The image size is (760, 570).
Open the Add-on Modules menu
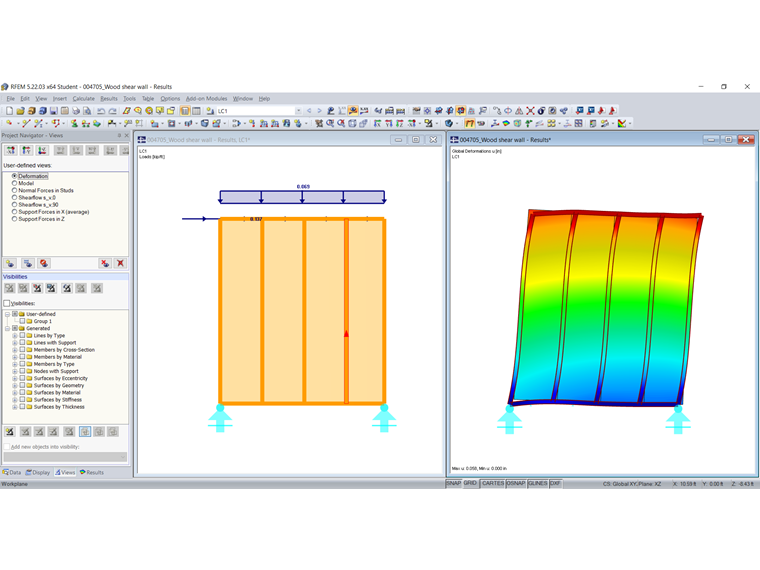pyautogui.click(x=206, y=99)
